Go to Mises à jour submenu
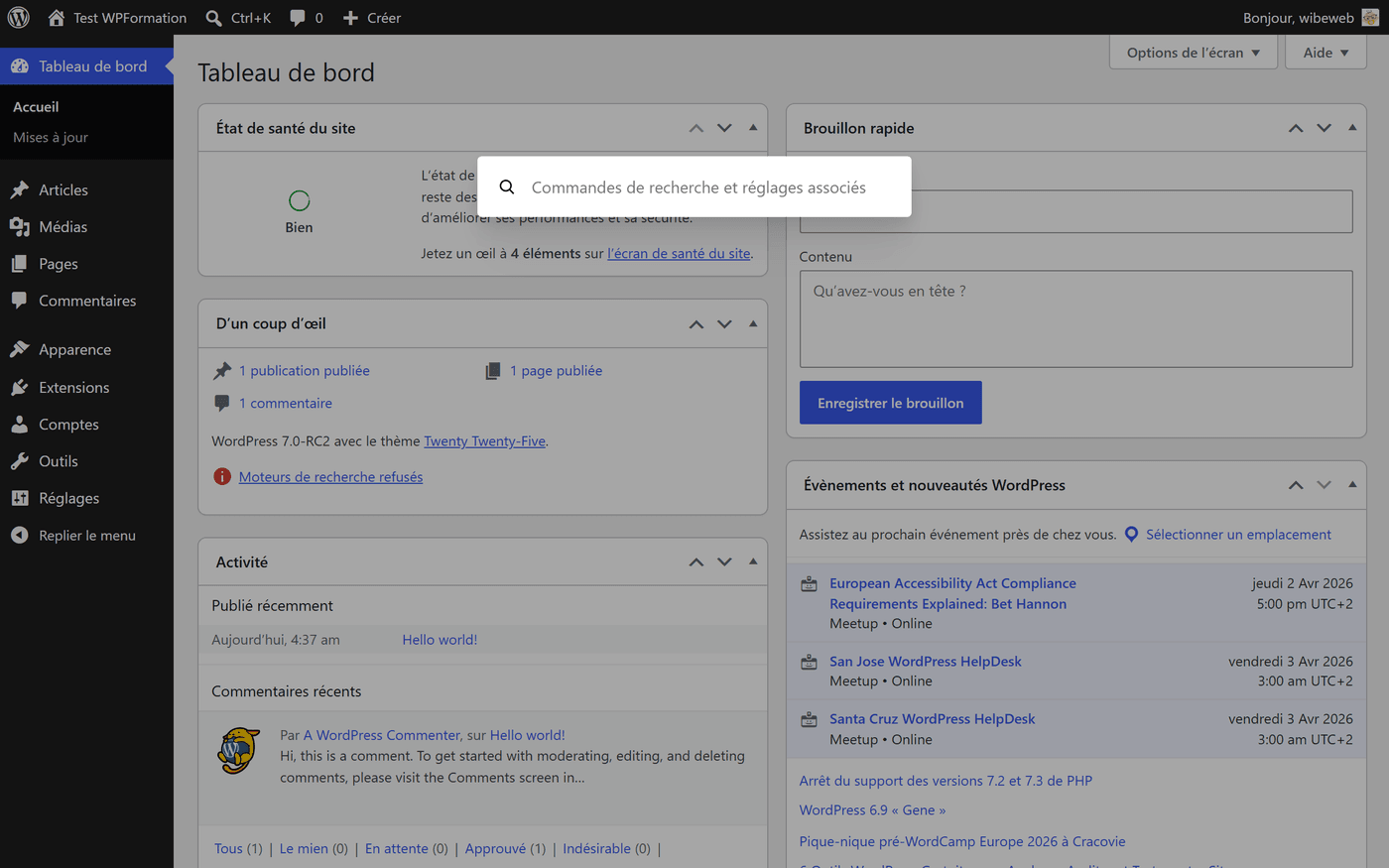 51,138
